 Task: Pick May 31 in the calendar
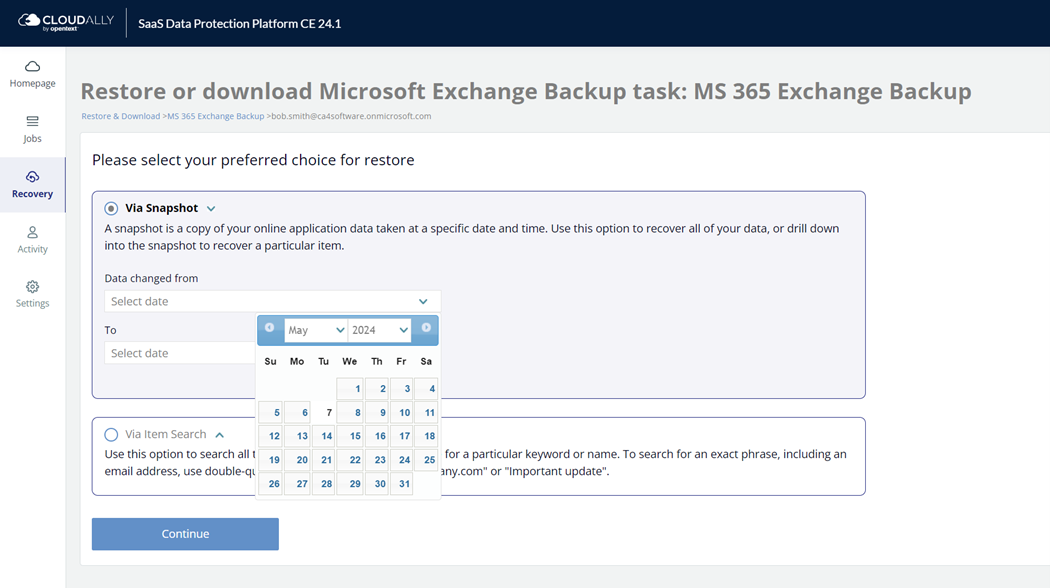coord(401,484)
